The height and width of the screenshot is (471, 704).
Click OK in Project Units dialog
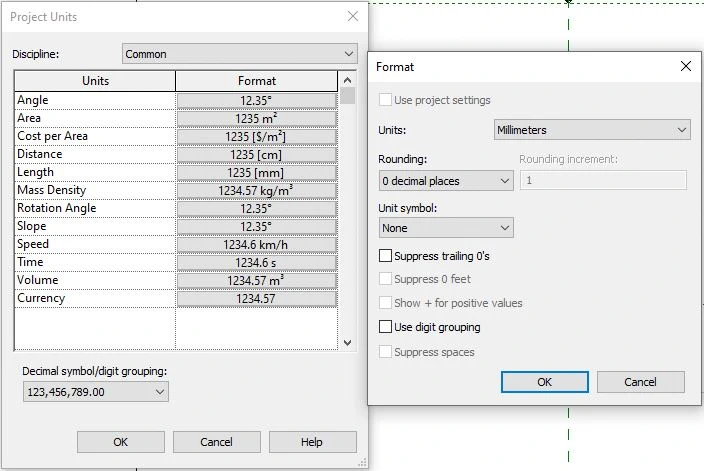pyautogui.click(x=120, y=442)
